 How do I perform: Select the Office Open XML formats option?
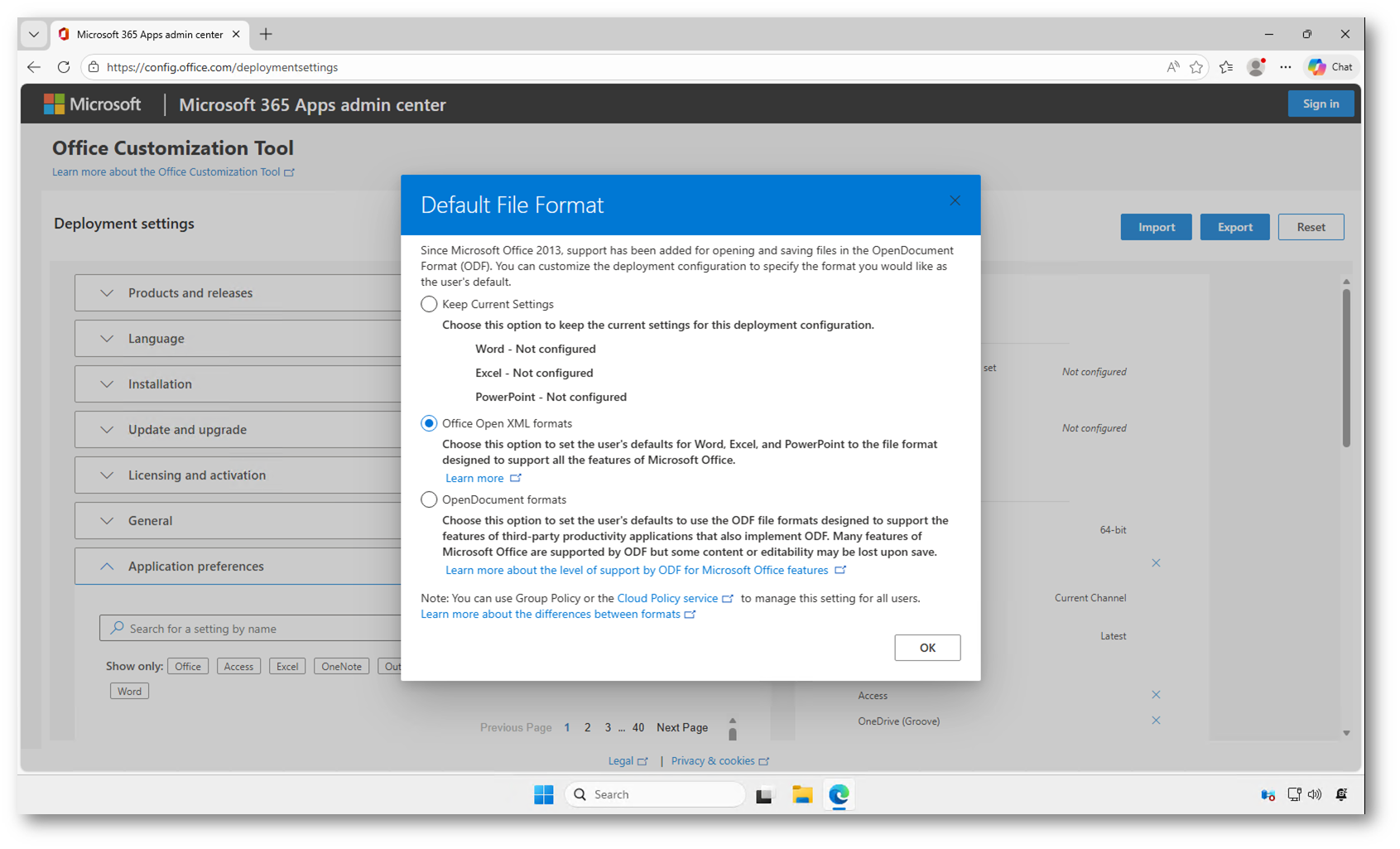pyautogui.click(x=429, y=423)
